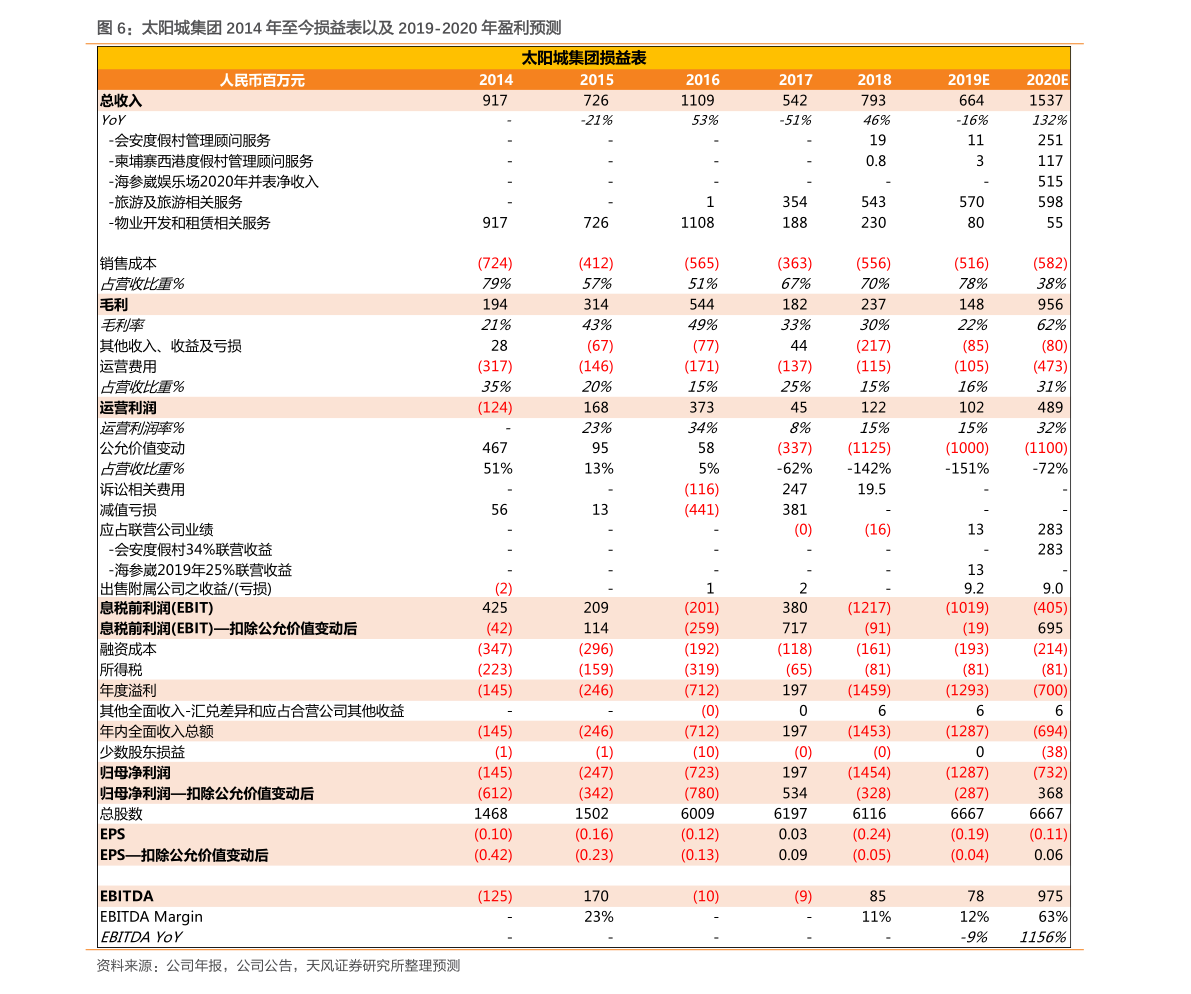Click the '人民币百万元' header cell
Image resolution: width=1191 pixels, height=994 pixels.
[262, 80]
